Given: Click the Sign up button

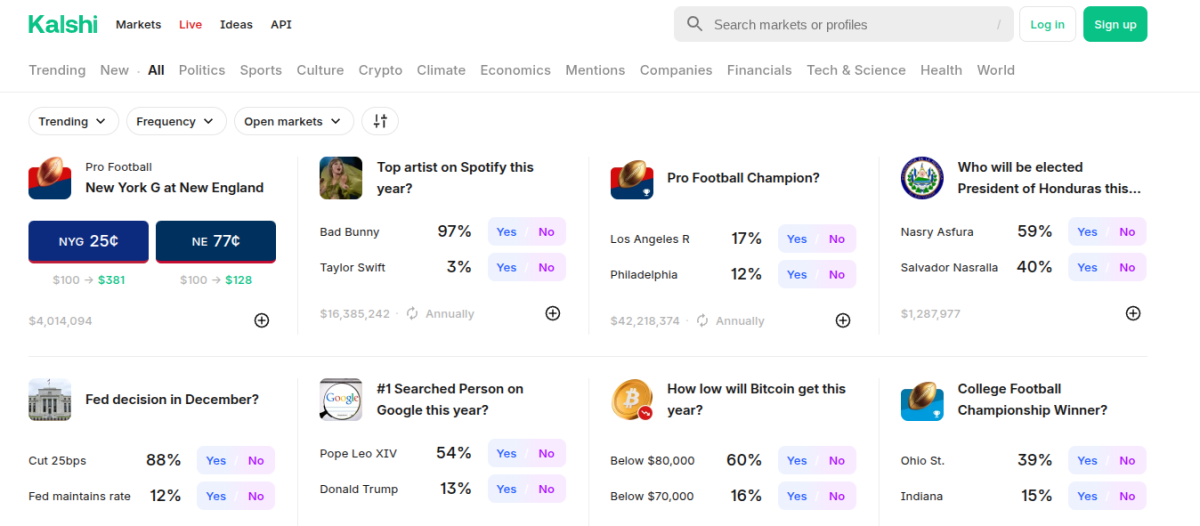Looking at the screenshot, I should (x=1115, y=24).
